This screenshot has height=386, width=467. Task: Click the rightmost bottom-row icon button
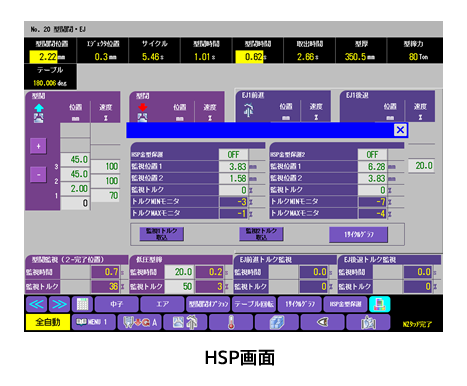coord(368,322)
